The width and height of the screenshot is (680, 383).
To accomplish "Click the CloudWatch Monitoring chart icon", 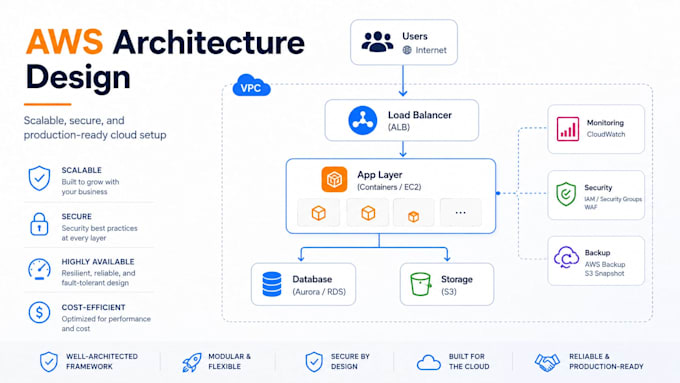I will 568,129.
